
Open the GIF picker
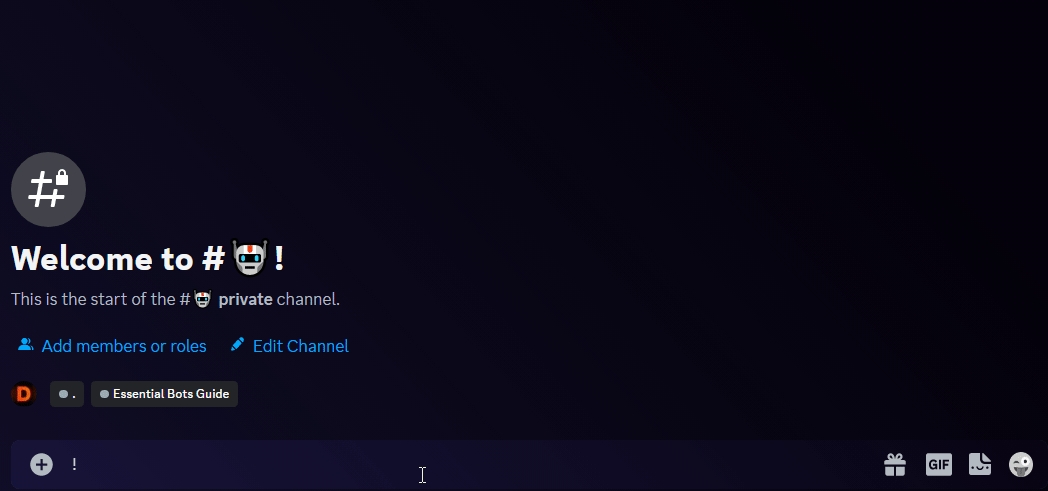[x=938, y=464]
